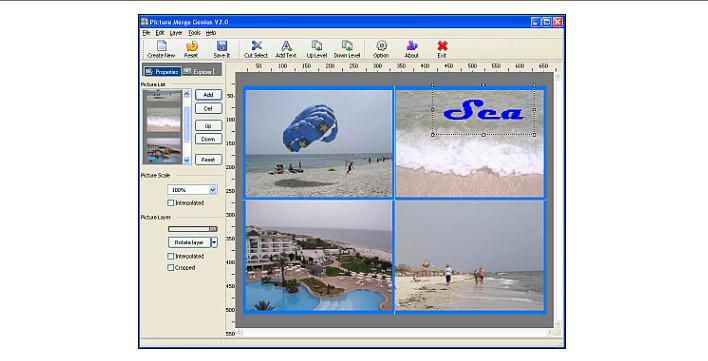This screenshot has width=708, height=361.
Task: Click the Reset button beside picture list
Action: click(x=208, y=159)
